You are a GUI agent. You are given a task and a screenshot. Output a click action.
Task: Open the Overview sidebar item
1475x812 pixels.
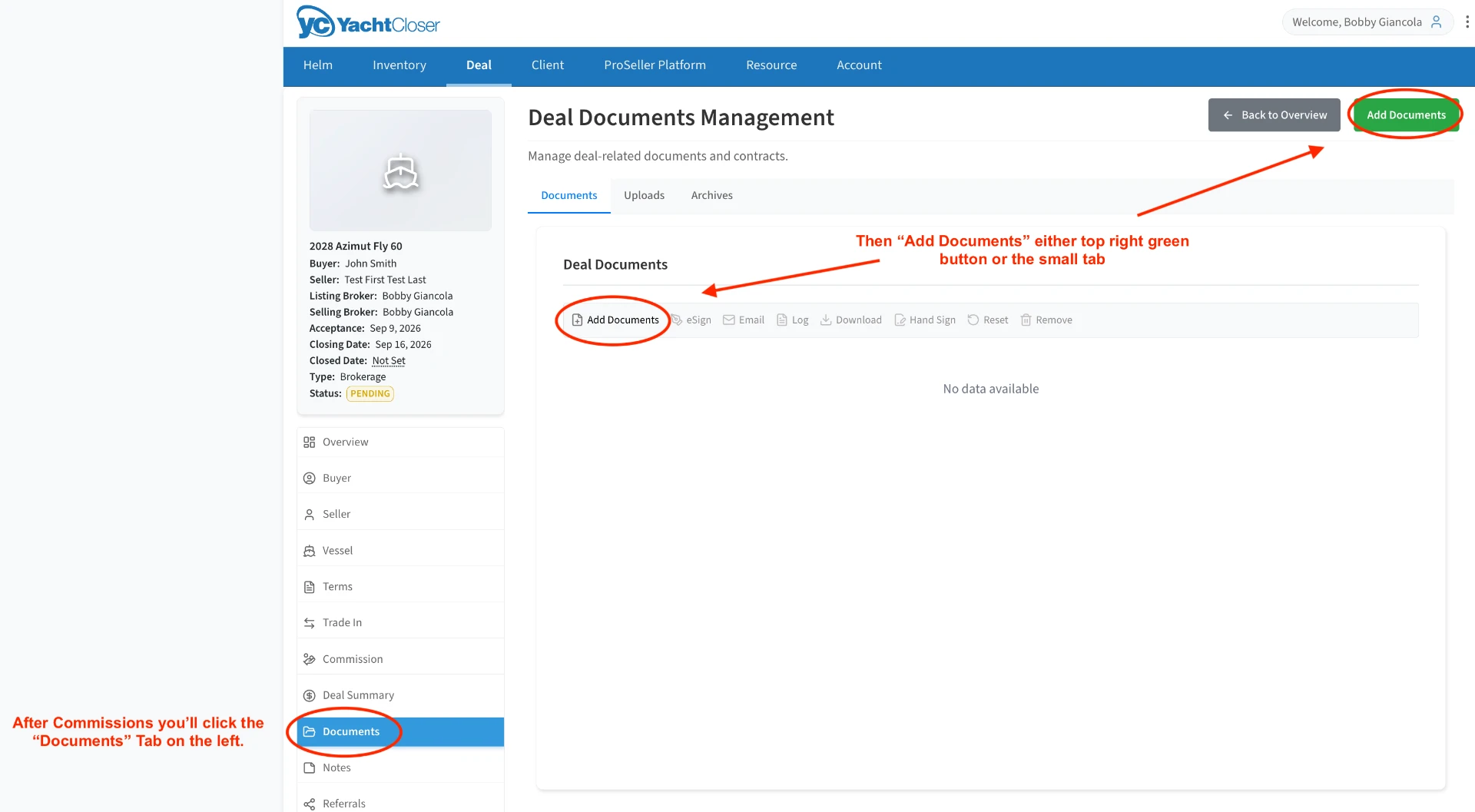400,442
